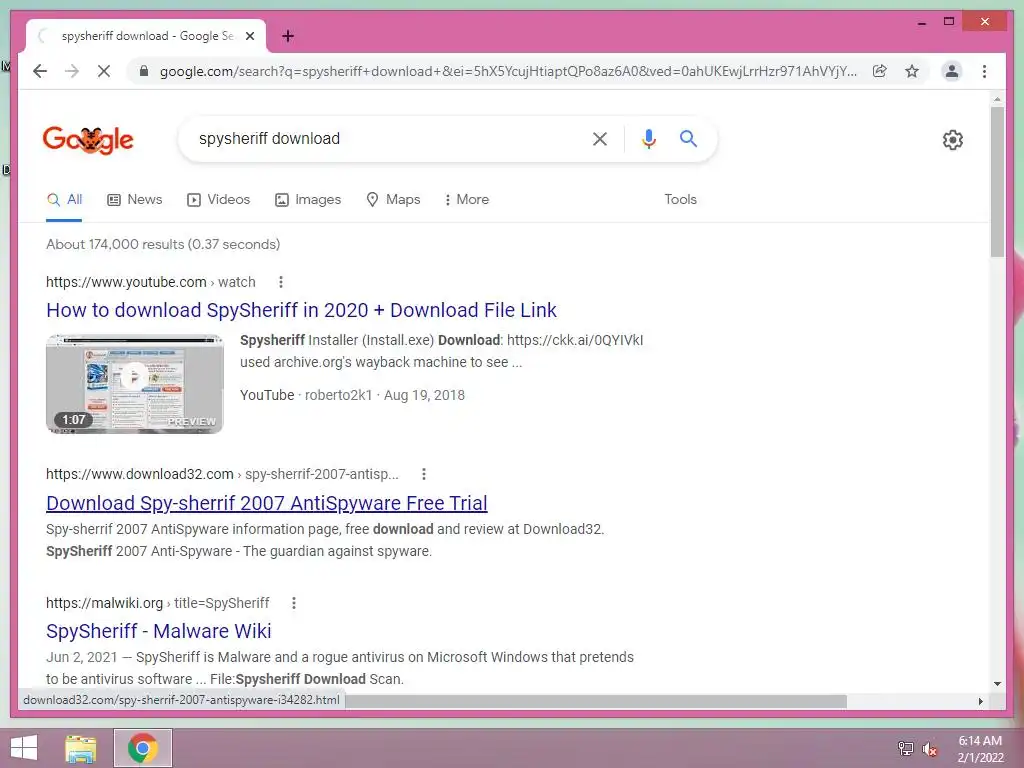Click the youtube.com watch URL
Viewport: 1024px width, 768px height.
click(x=151, y=282)
